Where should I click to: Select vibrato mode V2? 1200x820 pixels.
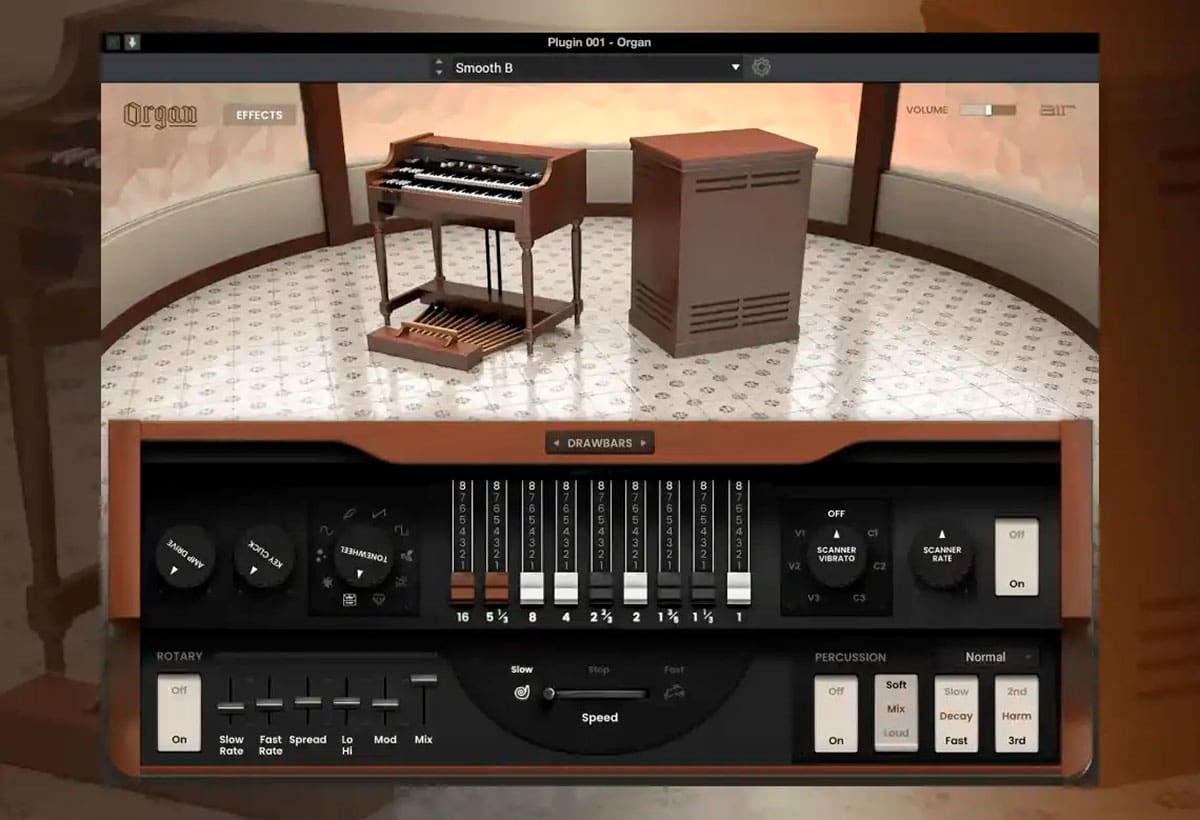coord(794,566)
